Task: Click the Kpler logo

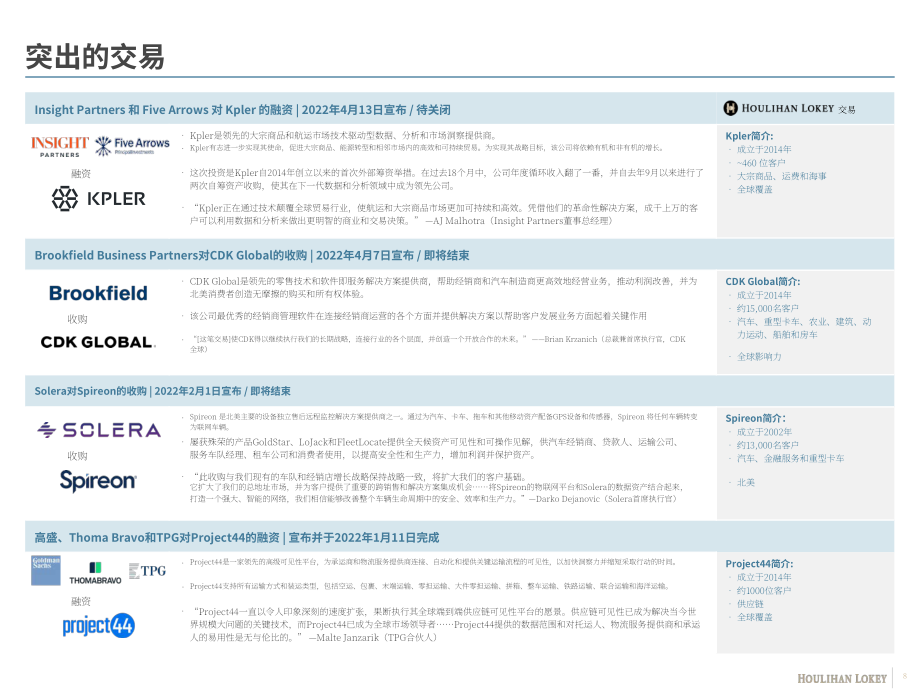Action: click(99, 199)
